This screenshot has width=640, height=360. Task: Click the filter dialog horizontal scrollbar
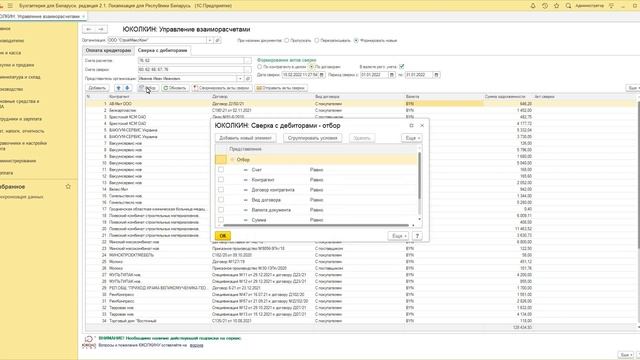coord(316,225)
